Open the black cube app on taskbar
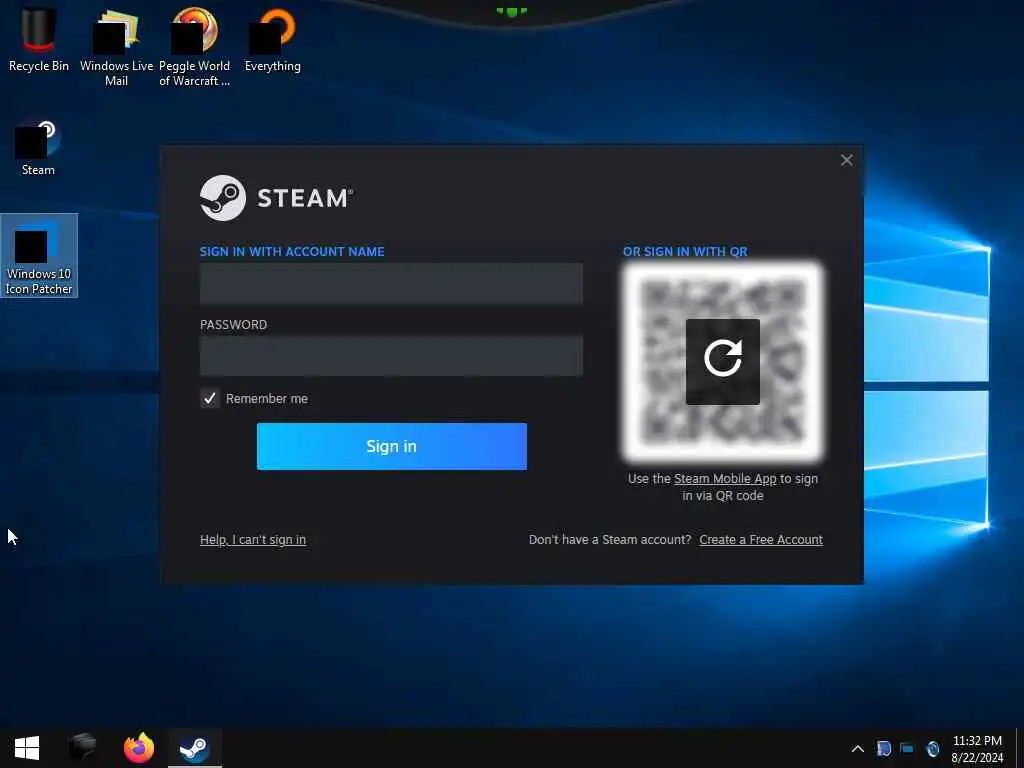The image size is (1024, 768). pos(82,748)
